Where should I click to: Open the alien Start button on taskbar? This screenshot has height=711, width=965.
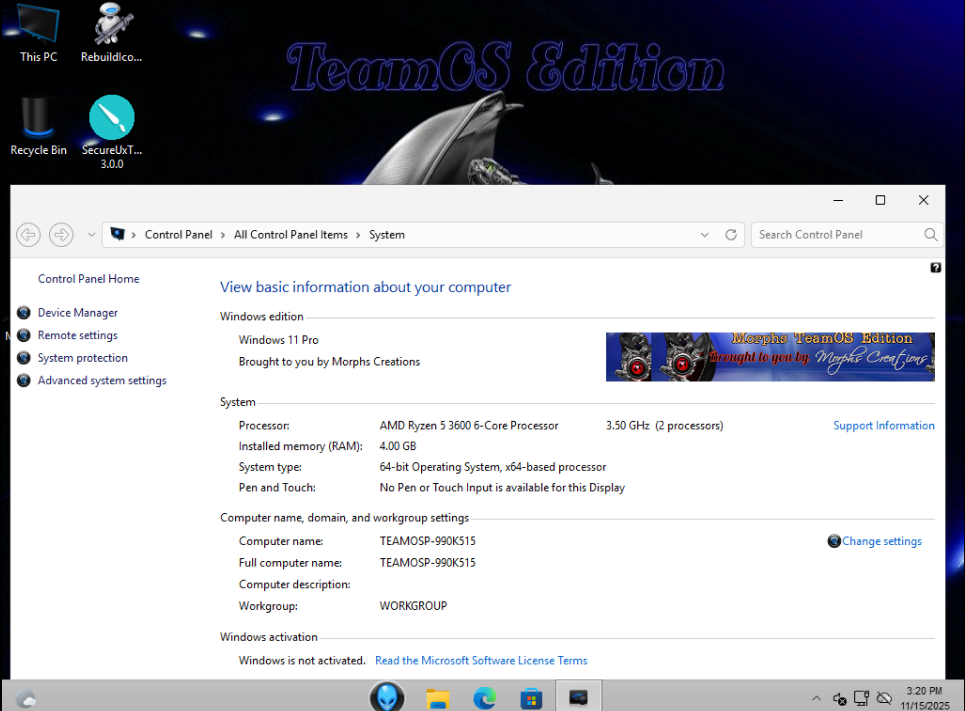click(387, 697)
